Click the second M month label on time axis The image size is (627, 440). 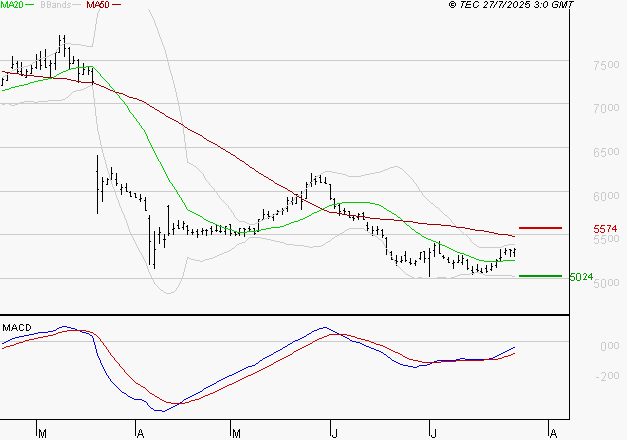click(x=236, y=434)
